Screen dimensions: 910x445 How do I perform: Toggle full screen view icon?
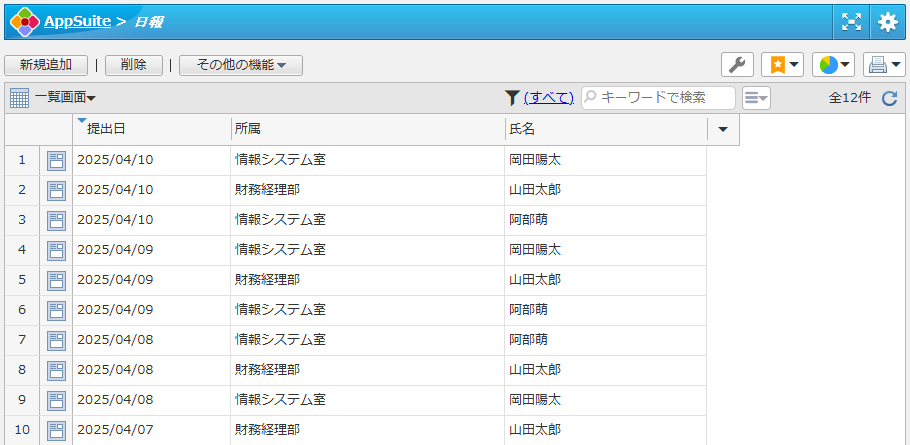pyautogui.click(x=851, y=21)
